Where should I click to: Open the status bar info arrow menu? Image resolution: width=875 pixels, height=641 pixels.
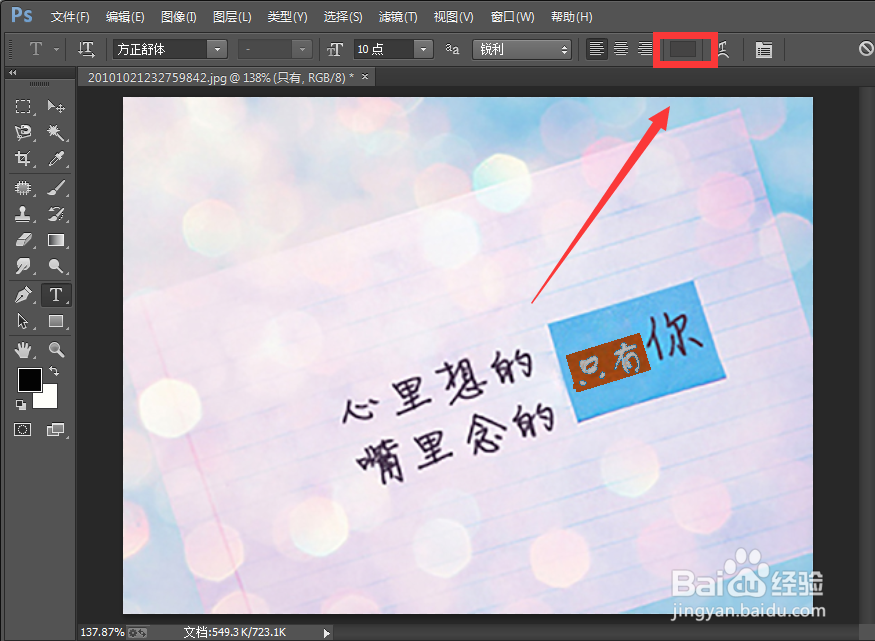click(x=326, y=633)
